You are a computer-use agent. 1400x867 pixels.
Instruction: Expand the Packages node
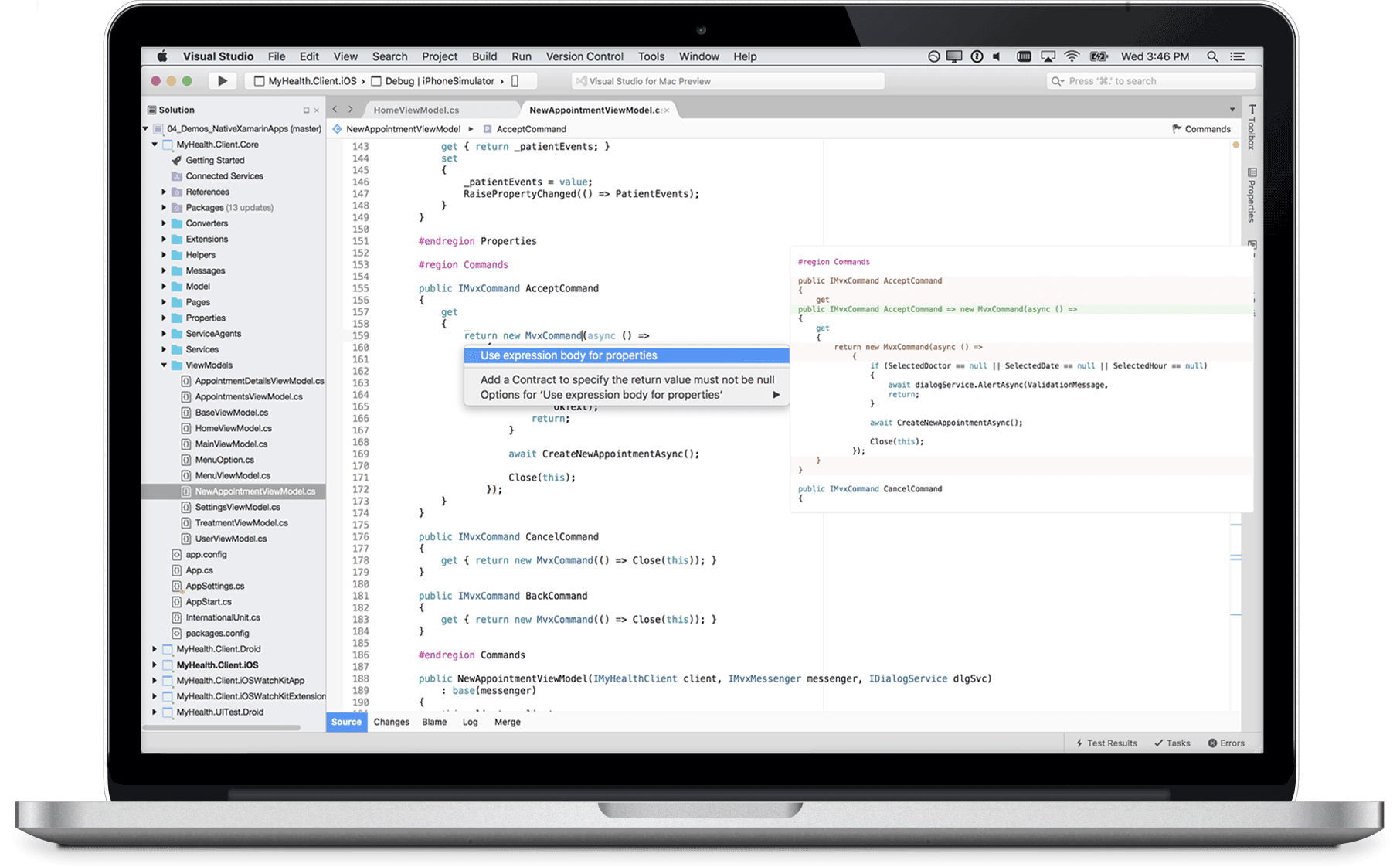pyautogui.click(x=164, y=208)
